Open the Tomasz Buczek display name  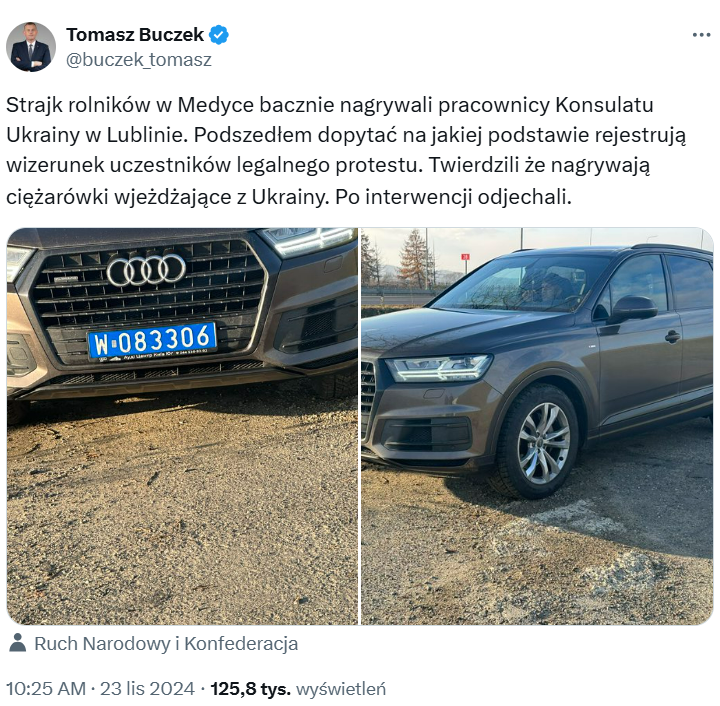pyautogui.click(x=135, y=34)
